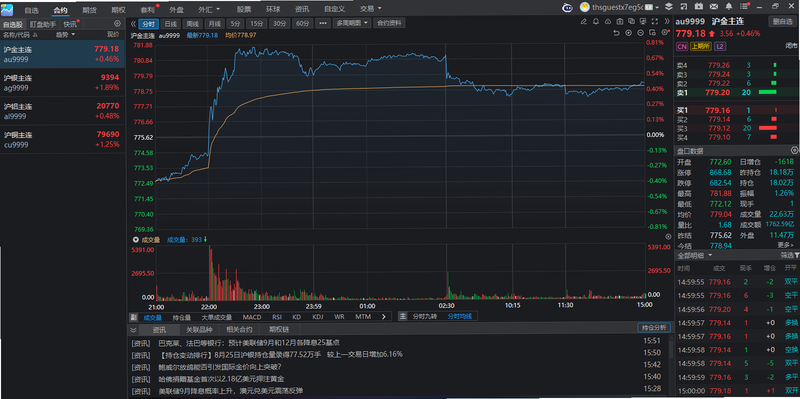Open the 套利 top tab
Screen dimensions: 800x399
pyautogui.click(x=147, y=9)
